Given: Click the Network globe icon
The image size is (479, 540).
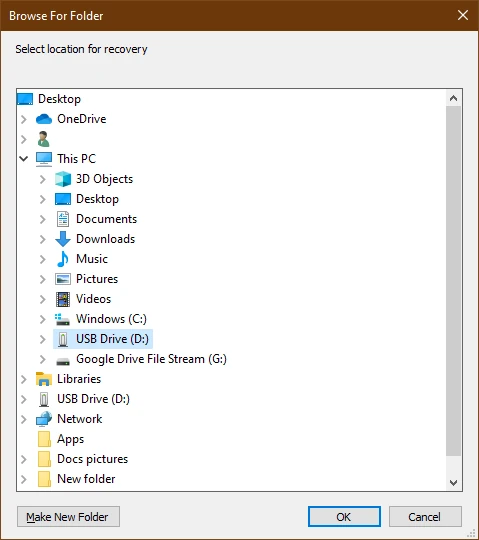Looking at the screenshot, I should point(44,419).
